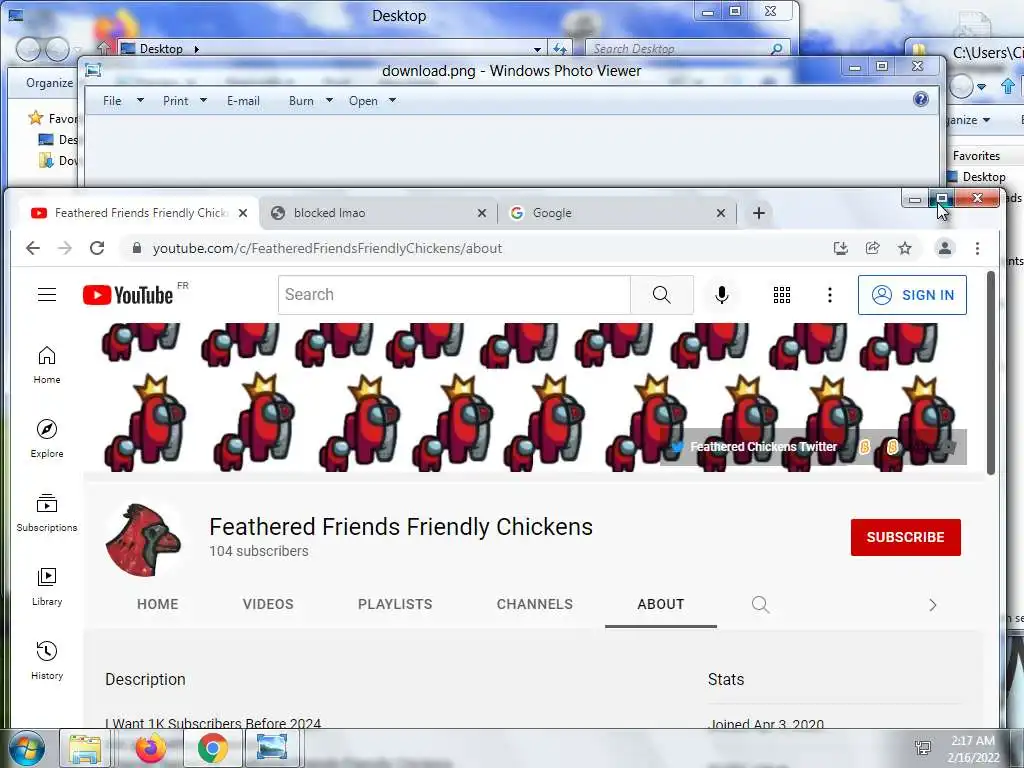Open channel CHANNELS tab
Image resolution: width=1024 pixels, height=768 pixels.
click(x=535, y=604)
